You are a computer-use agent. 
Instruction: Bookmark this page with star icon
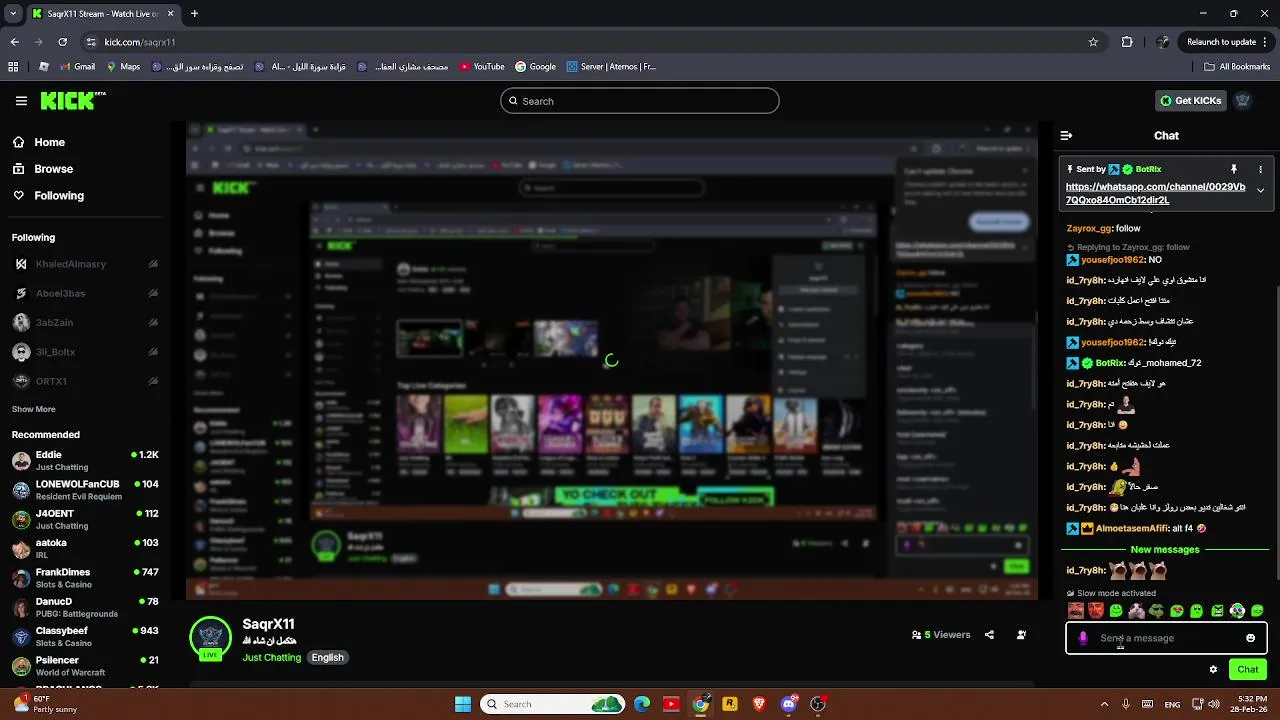1093,42
